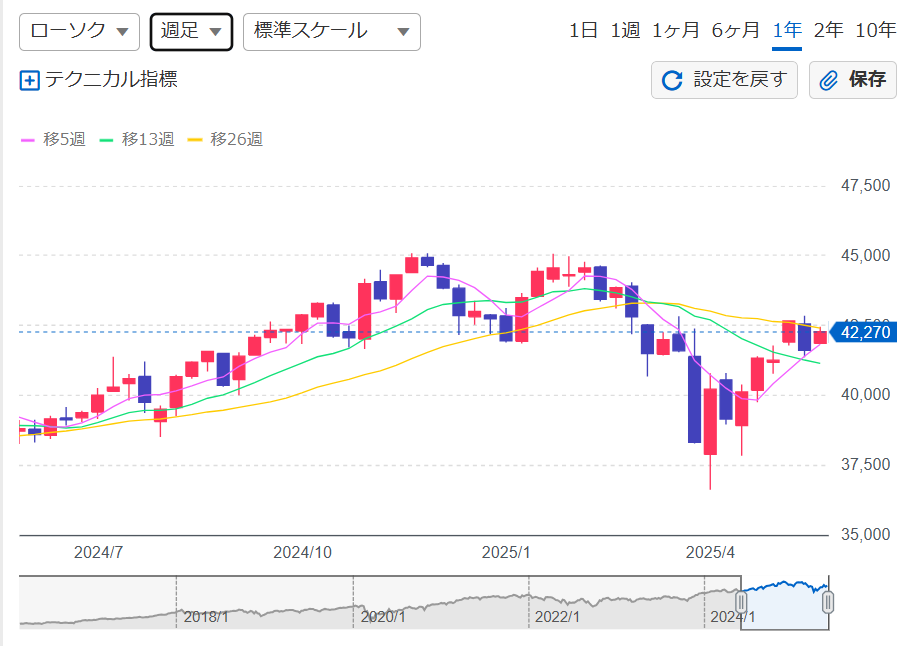
Task: Select the 2年 range tab
Action: point(828,30)
